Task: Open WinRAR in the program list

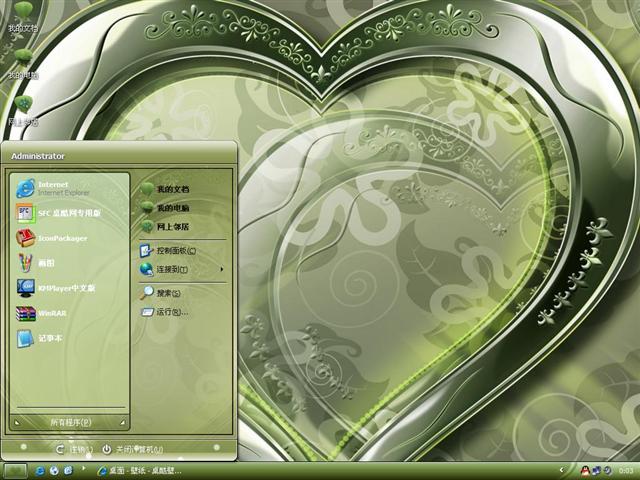Action: point(50,313)
